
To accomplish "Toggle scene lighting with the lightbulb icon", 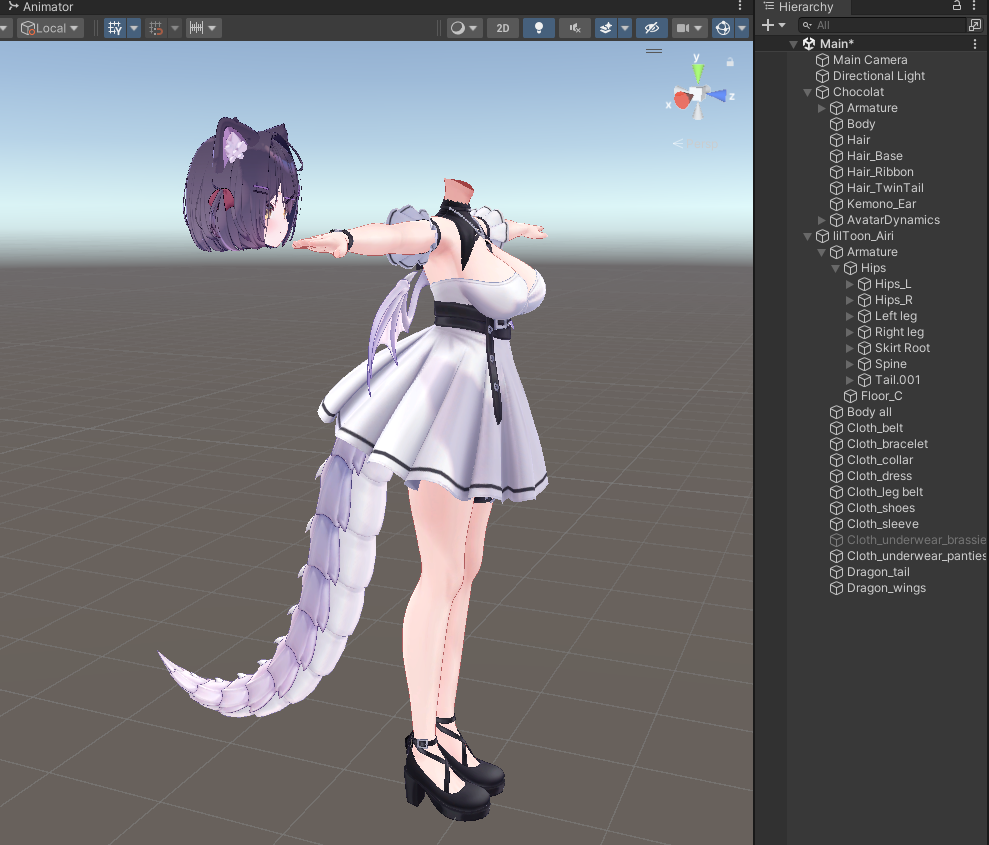I will [539, 28].
